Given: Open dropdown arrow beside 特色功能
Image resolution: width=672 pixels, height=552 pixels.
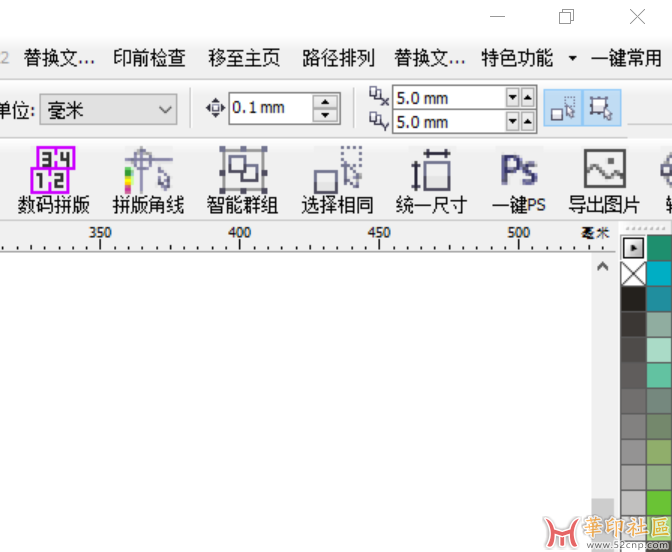Looking at the screenshot, I should [573, 58].
